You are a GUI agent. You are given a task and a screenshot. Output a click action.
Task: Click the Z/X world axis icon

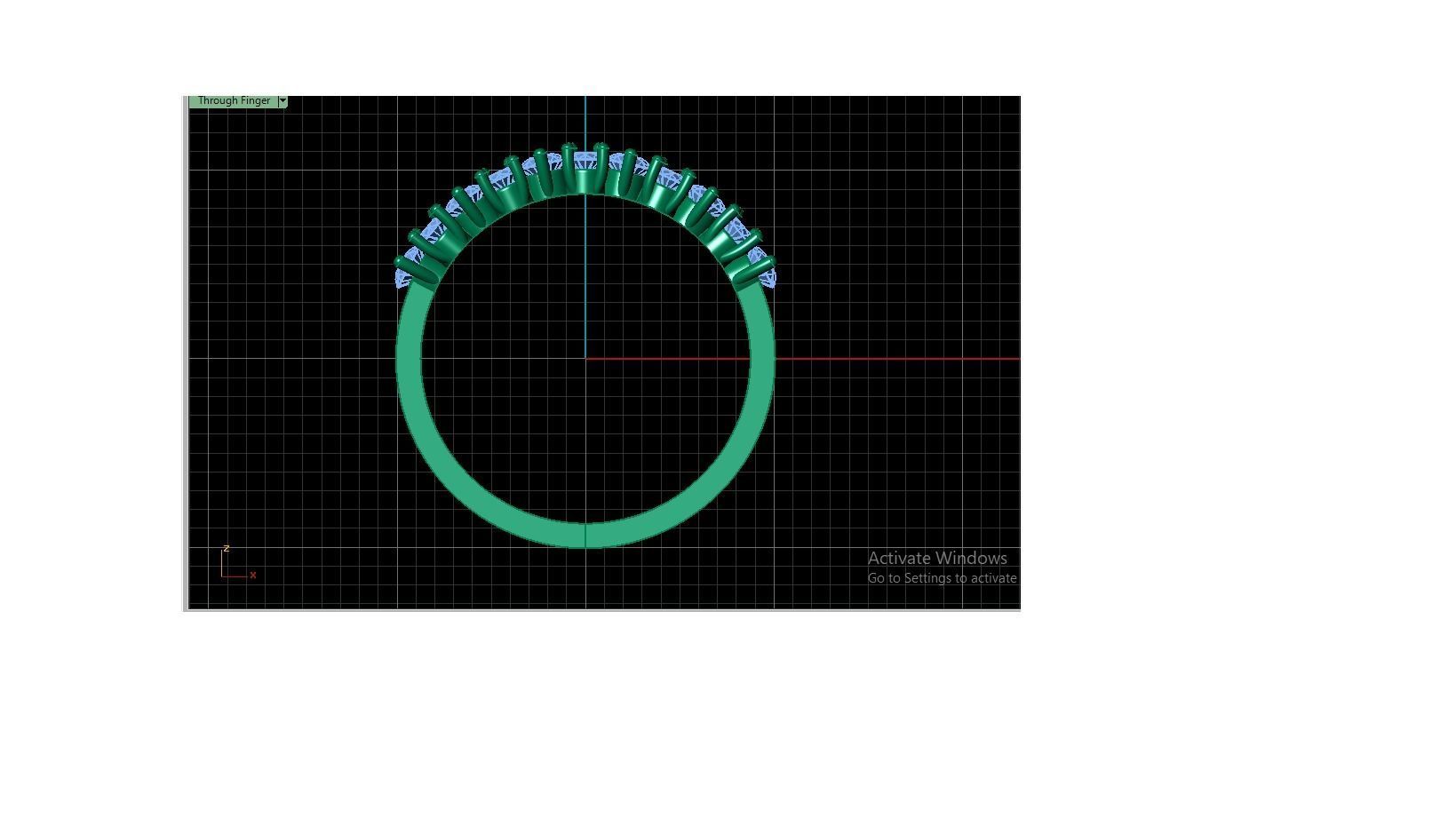pos(238,563)
